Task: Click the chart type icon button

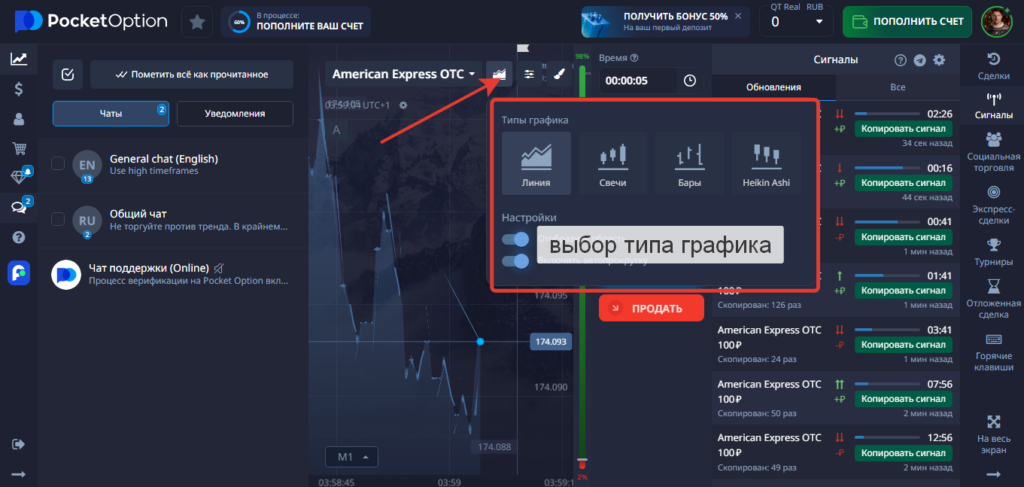Action: tap(500, 74)
